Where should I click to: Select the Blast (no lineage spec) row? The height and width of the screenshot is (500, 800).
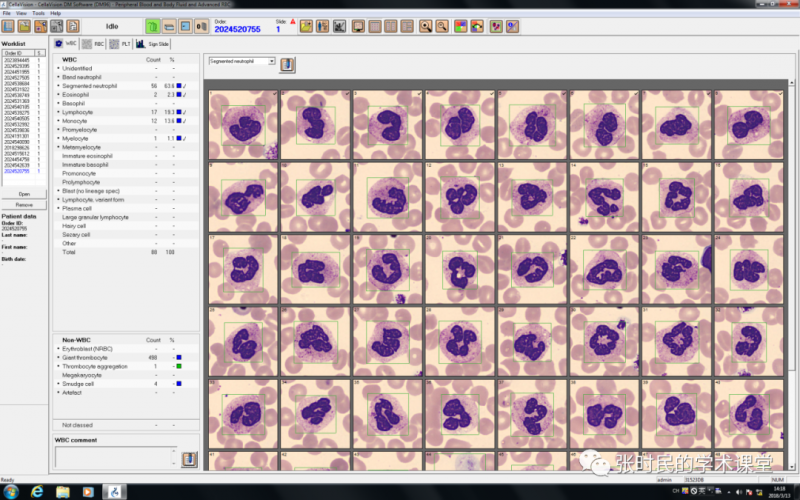(x=126, y=191)
